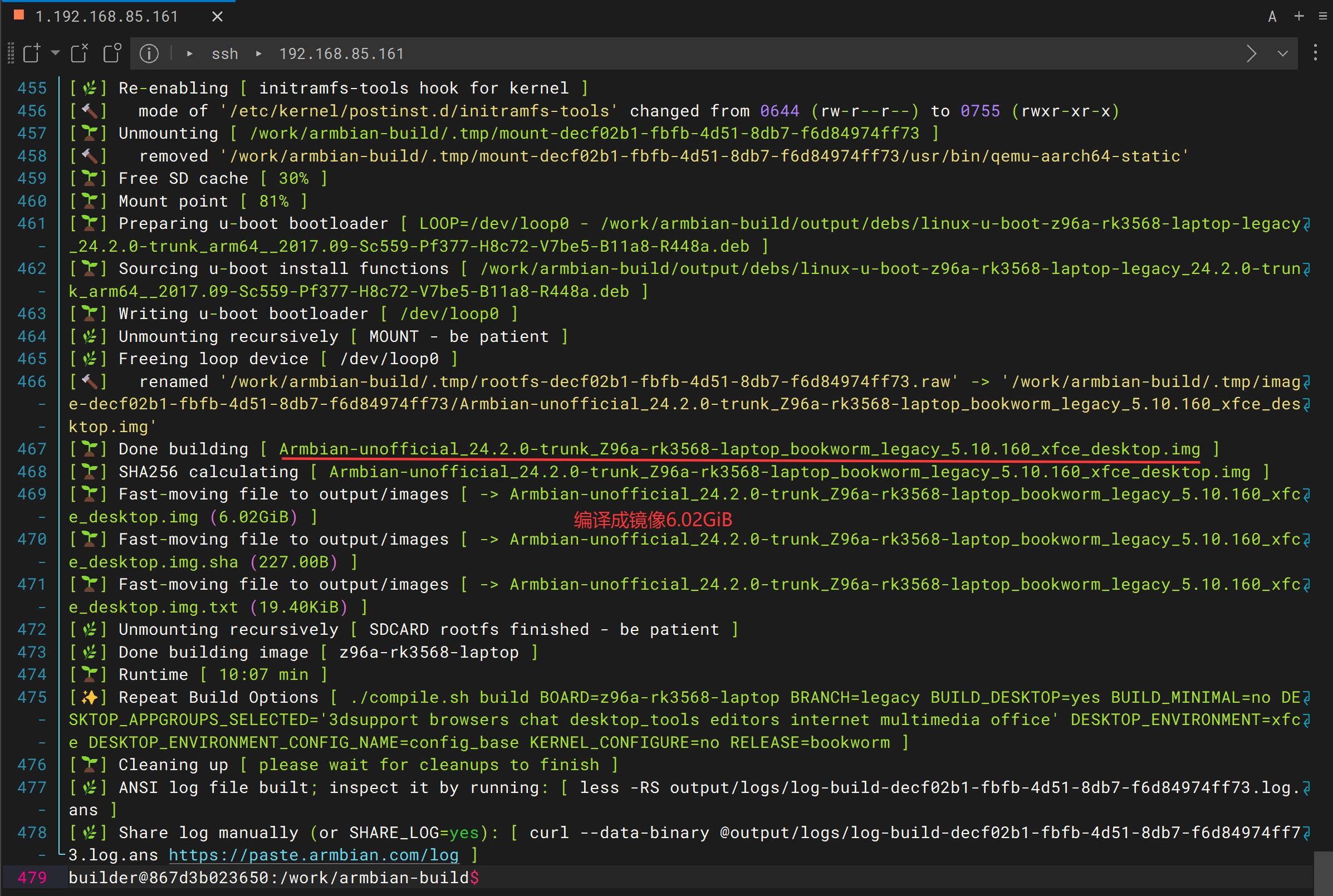Click the 'Repeat Build Options' text
This screenshot has width=1333, height=896.
218,697
